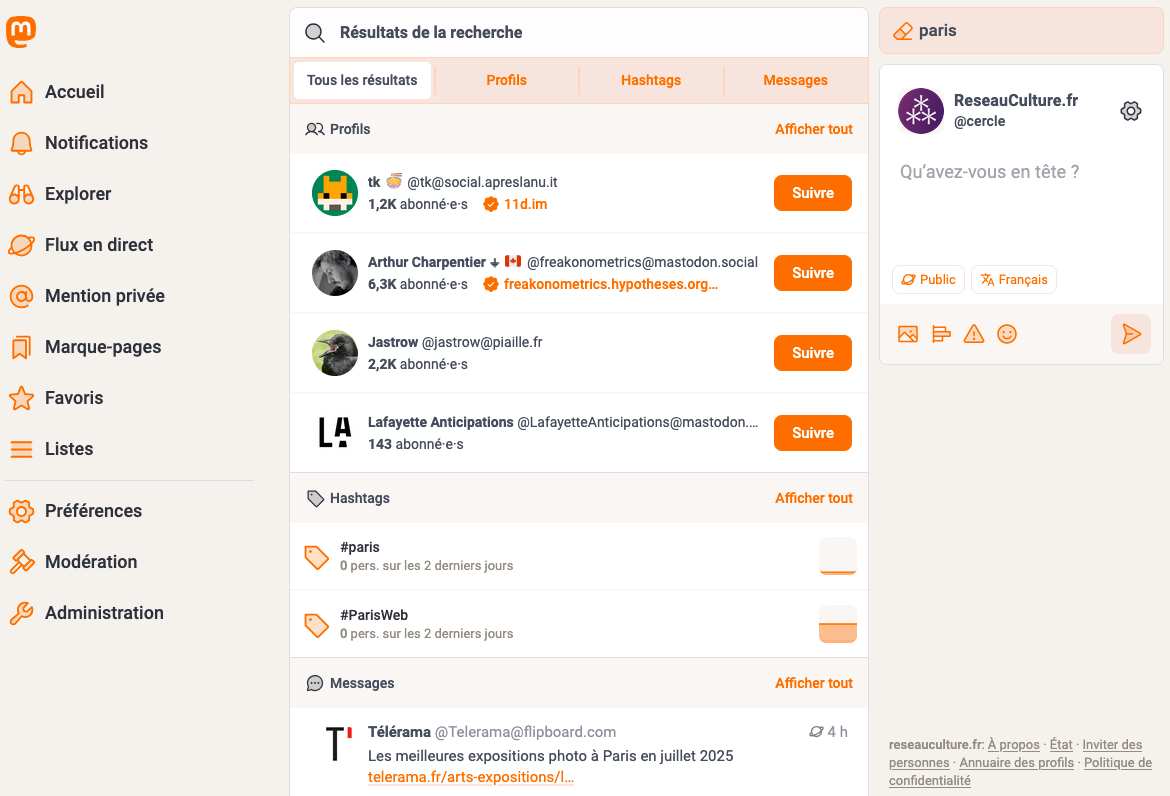Follow Lafayette Anticipations account
This screenshot has width=1170, height=796.
[x=813, y=433]
